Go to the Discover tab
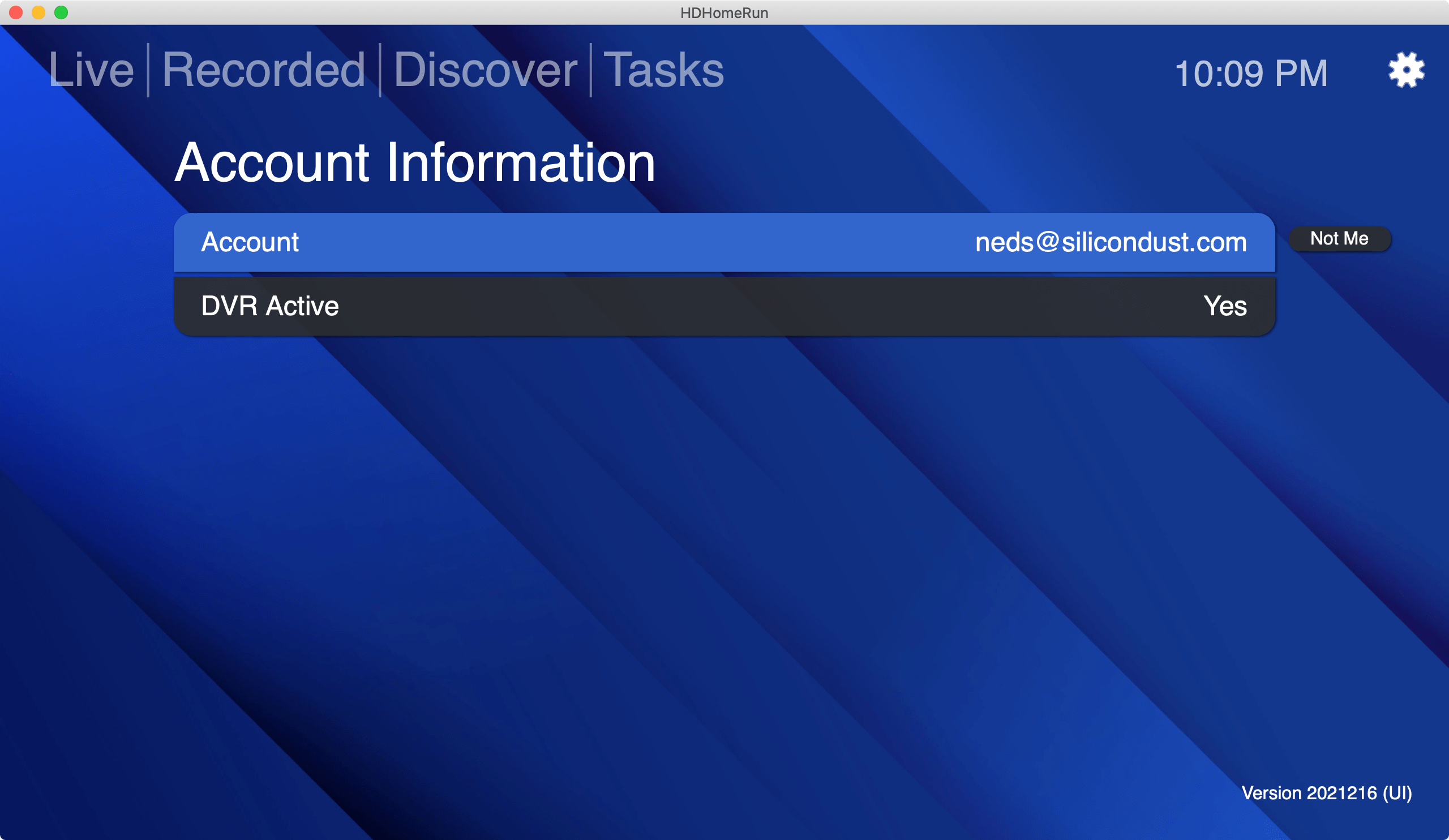Viewport: 1449px width, 840px height. coord(485,70)
